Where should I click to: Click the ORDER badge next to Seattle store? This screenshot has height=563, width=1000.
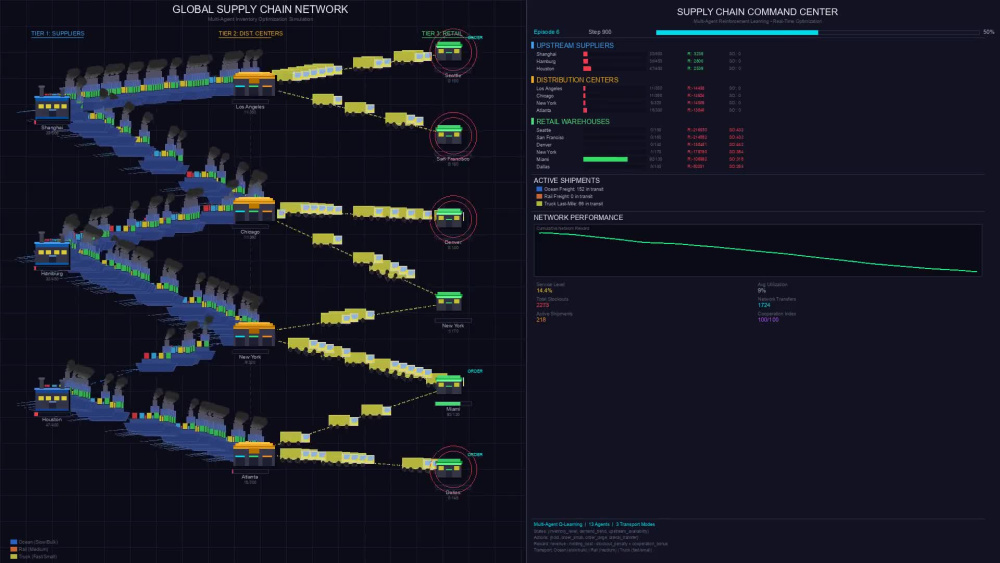[475, 38]
